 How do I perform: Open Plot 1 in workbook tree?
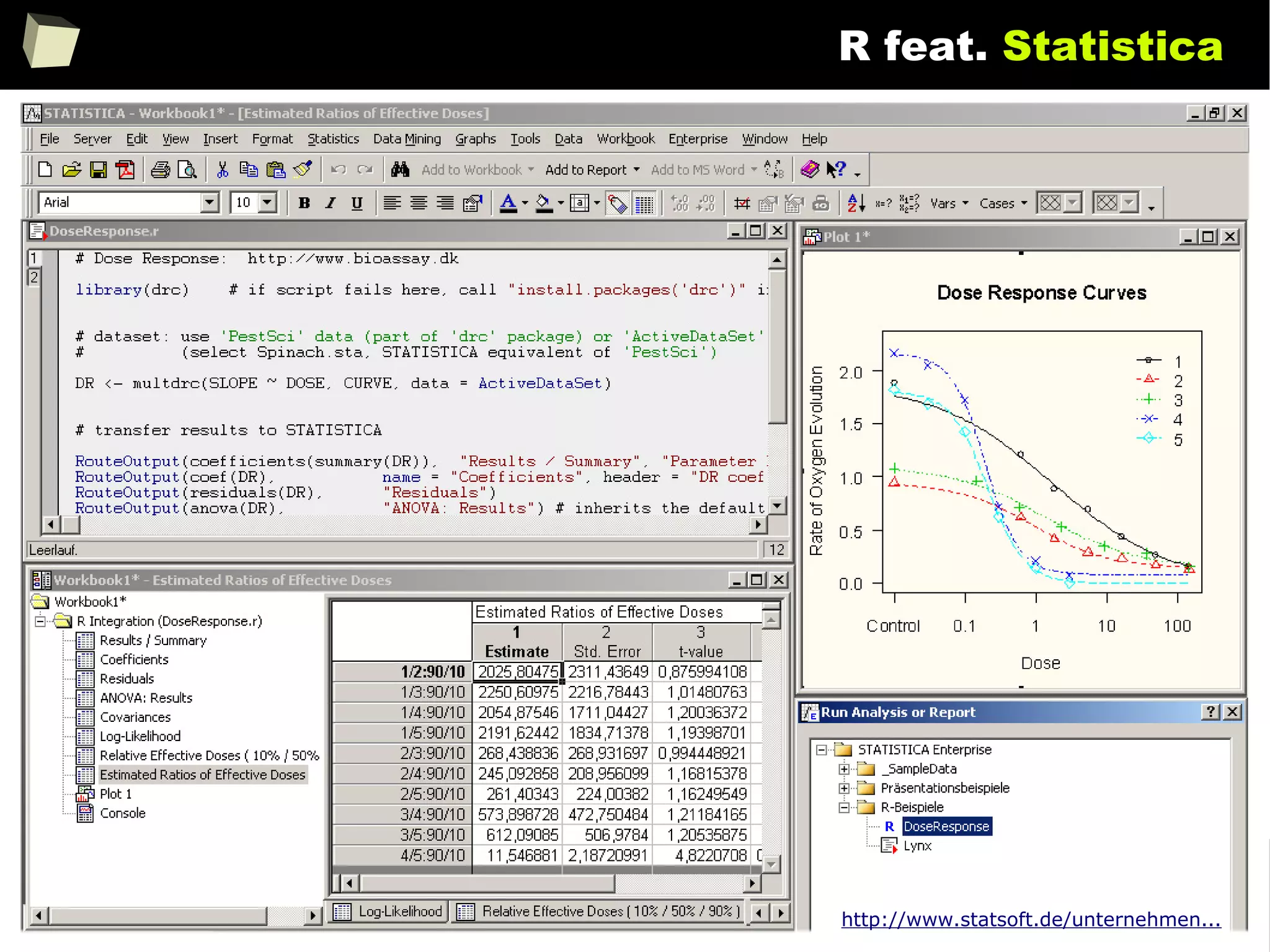click(x=115, y=794)
